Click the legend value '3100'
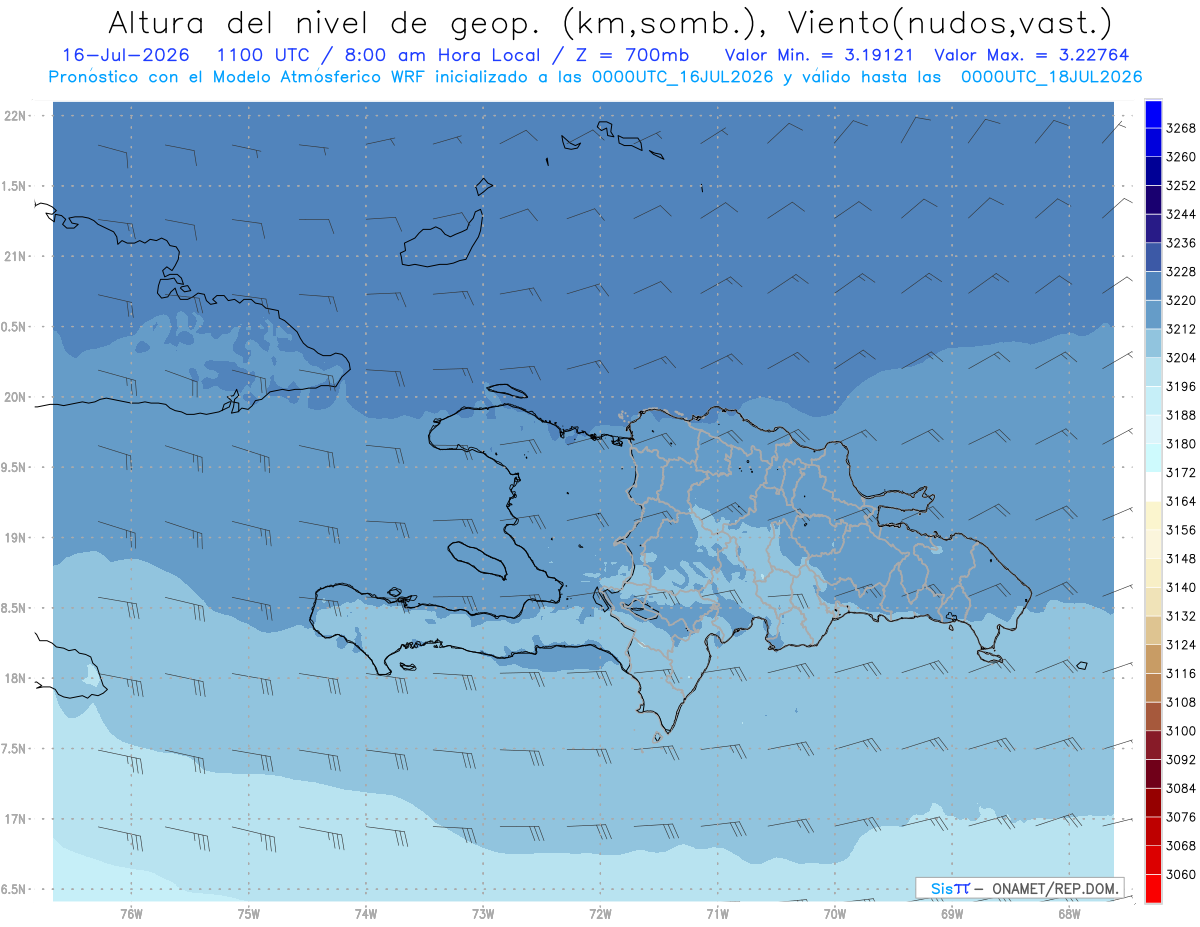The height and width of the screenshot is (927, 1200). (x=1181, y=731)
